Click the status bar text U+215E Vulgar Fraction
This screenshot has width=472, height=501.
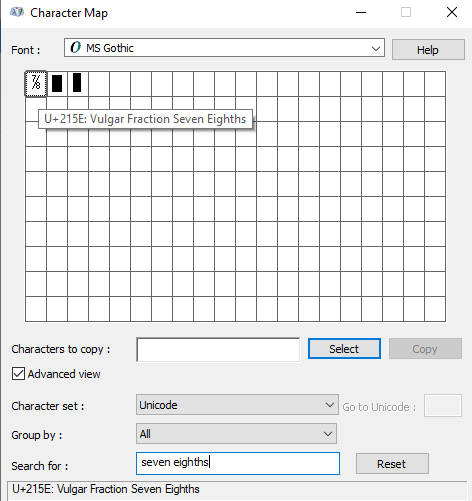(x=106, y=489)
